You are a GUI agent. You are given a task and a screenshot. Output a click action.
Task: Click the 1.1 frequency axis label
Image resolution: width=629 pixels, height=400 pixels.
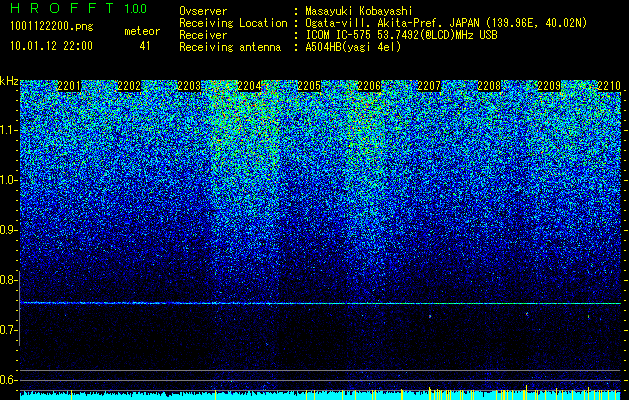[9, 130]
